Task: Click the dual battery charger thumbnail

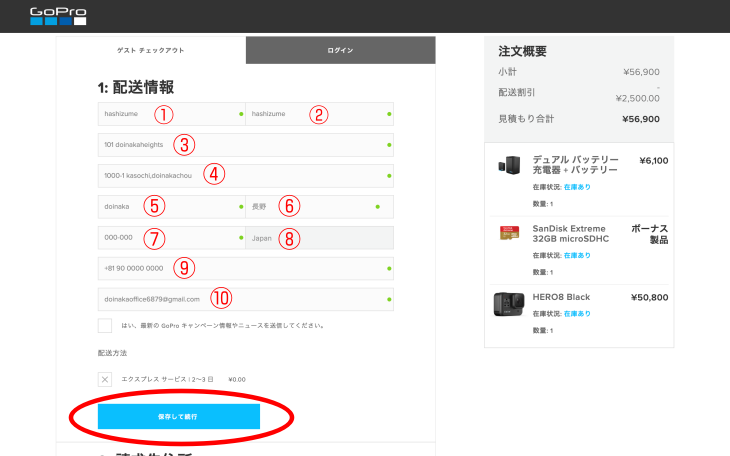Action: coord(509,165)
